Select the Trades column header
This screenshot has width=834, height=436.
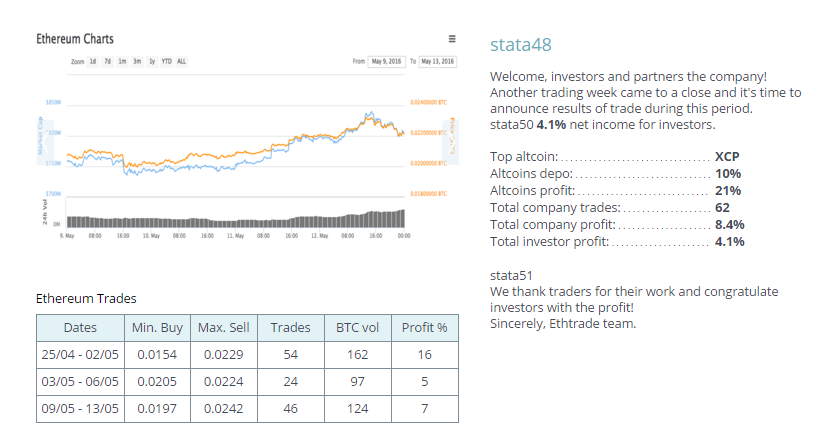(290, 328)
